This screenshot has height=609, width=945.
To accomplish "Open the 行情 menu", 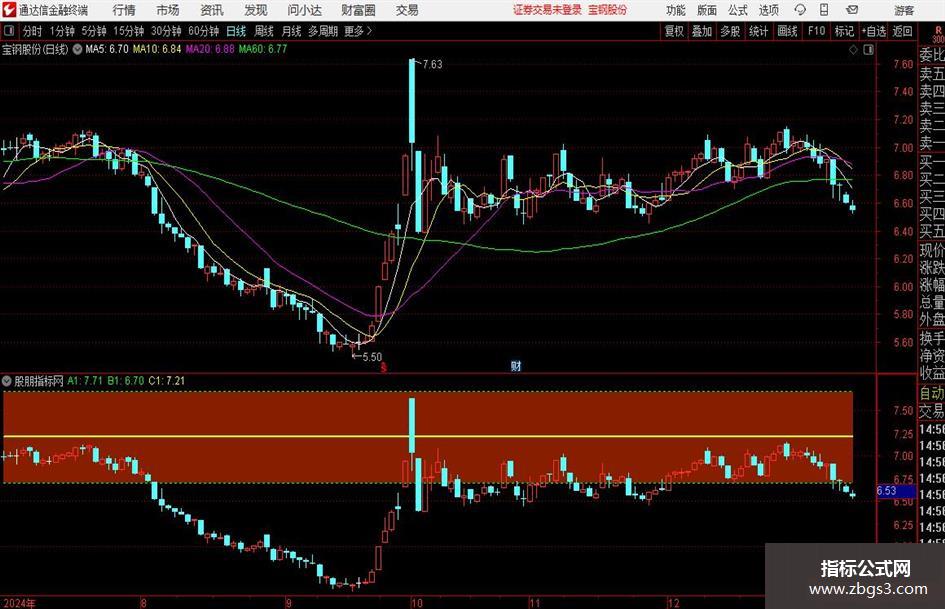I will (x=124, y=10).
